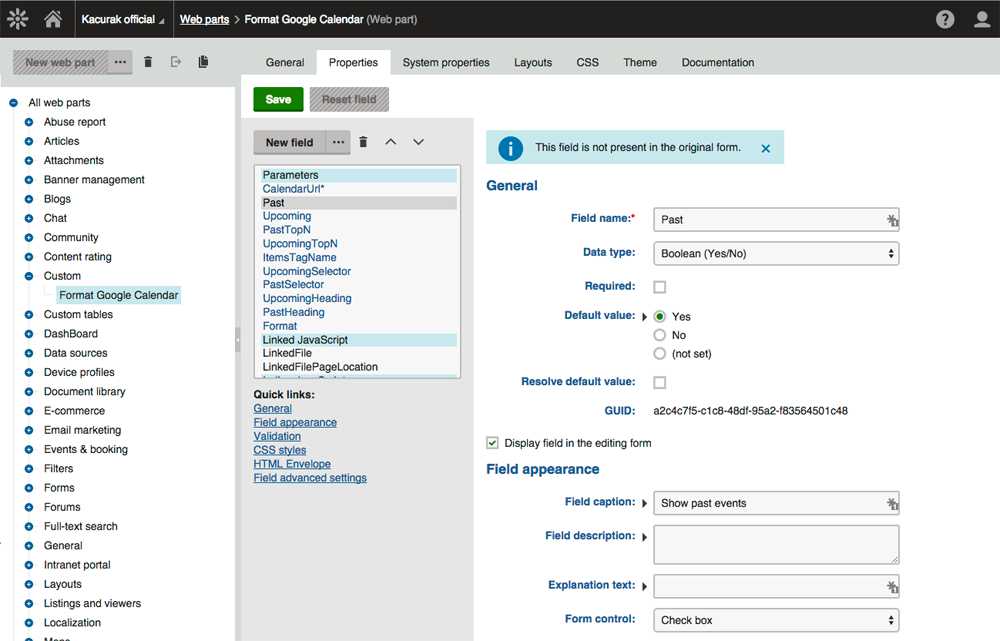1000x641 pixels.
Task: Open the New field more options ellipsis
Action: pyautogui.click(x=338, y=142)
